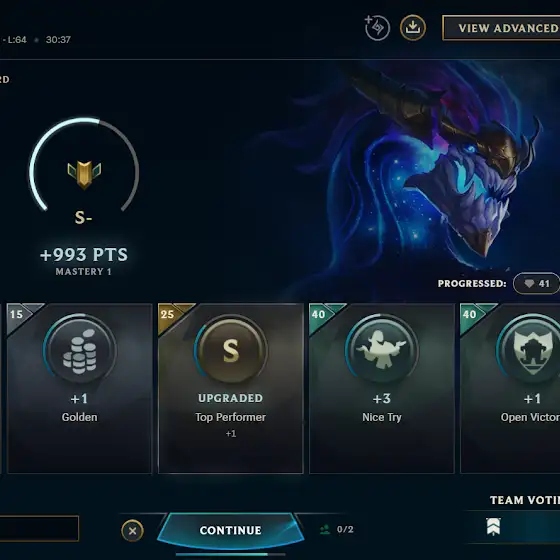Click the download replay icon
This screenshot has height=560, width=560.
point(412,28)
